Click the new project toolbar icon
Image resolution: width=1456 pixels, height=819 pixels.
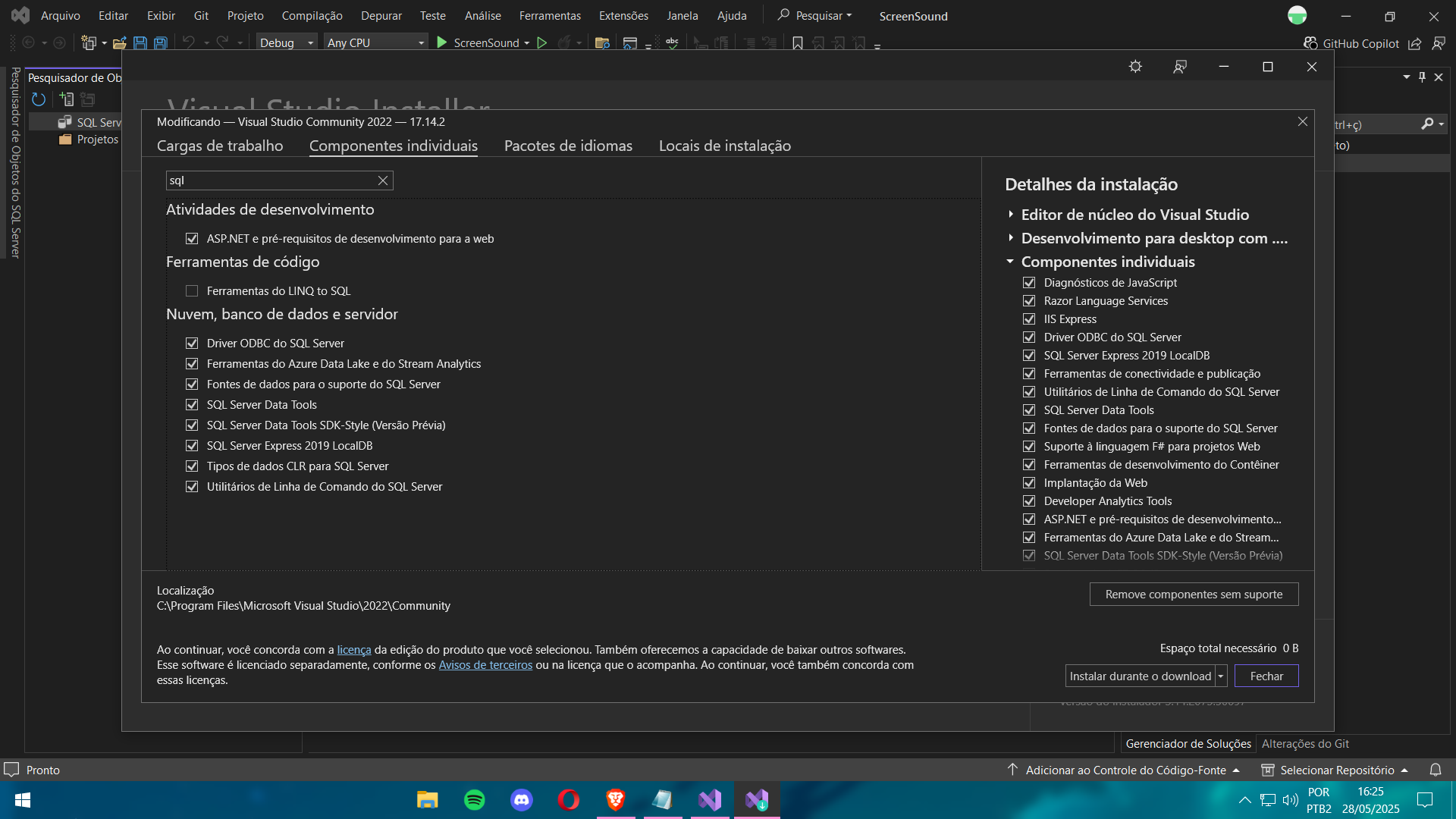coord(89,43)
